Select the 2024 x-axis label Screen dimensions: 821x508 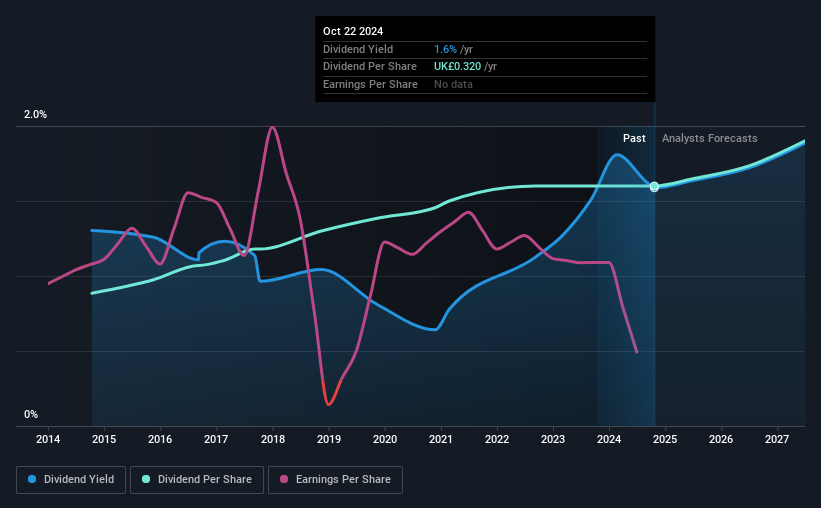point(609,439)
